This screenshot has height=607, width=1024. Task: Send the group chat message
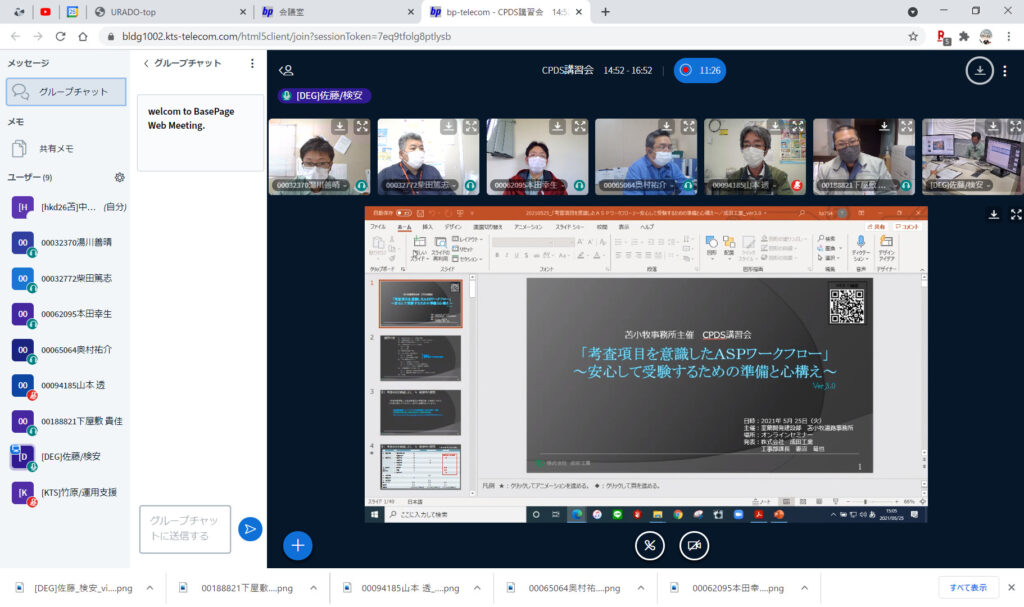[x=250, y=529]
